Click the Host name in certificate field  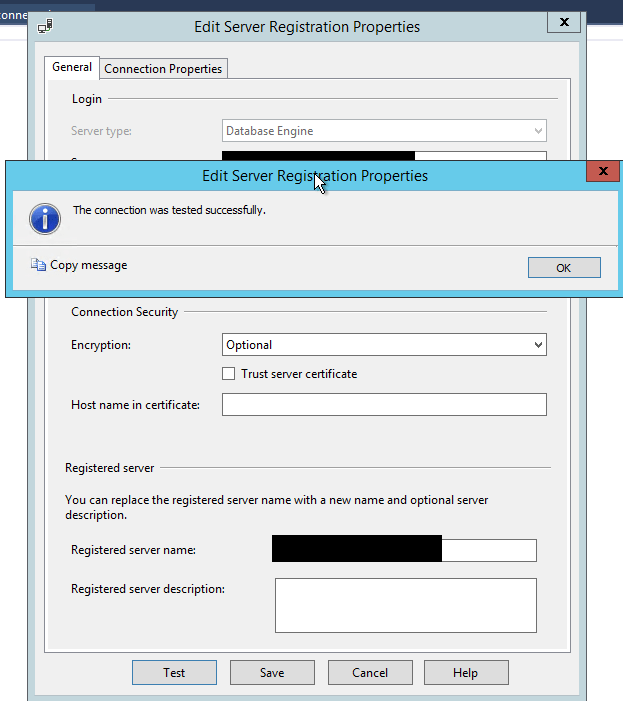384,404
